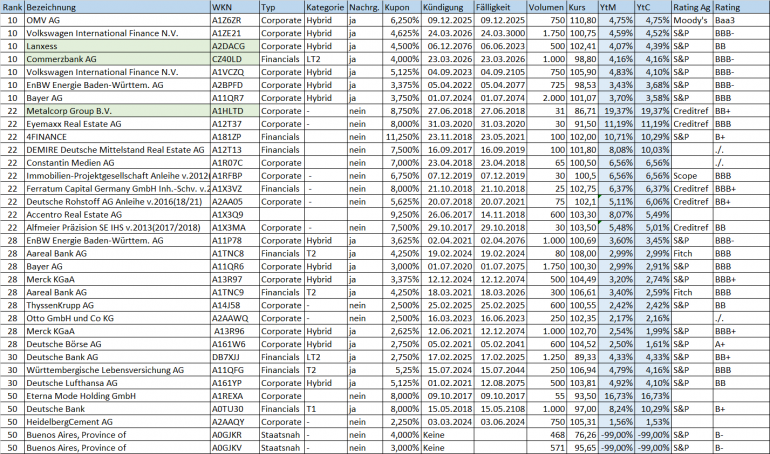Screen dimensions: 770x454
Task: Select the Kurs value 76,26
Action: pyautogui.click(x=582, y=435)
